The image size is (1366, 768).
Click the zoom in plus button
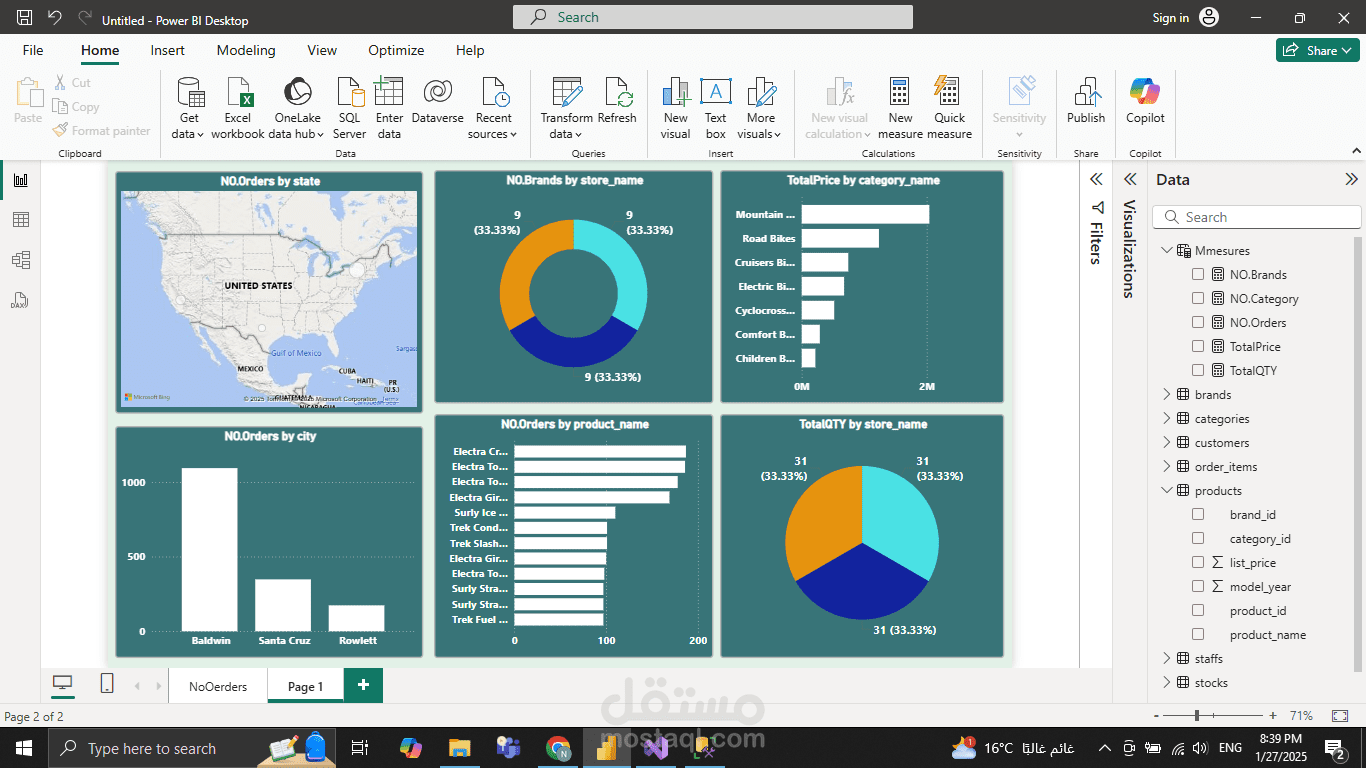[1272, 716]
